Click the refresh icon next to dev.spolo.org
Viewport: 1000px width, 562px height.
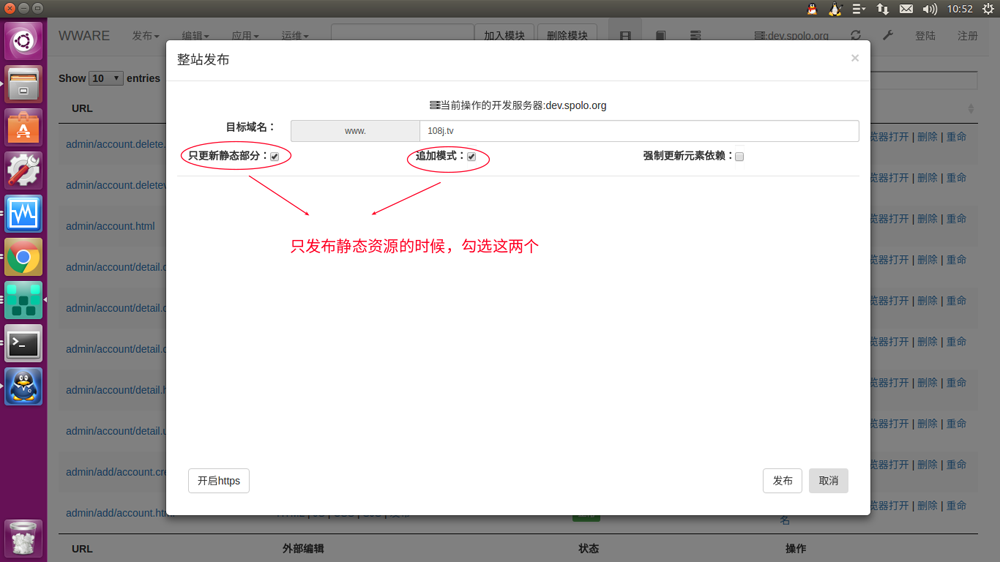pyautogui.click(x=856, y=35)
